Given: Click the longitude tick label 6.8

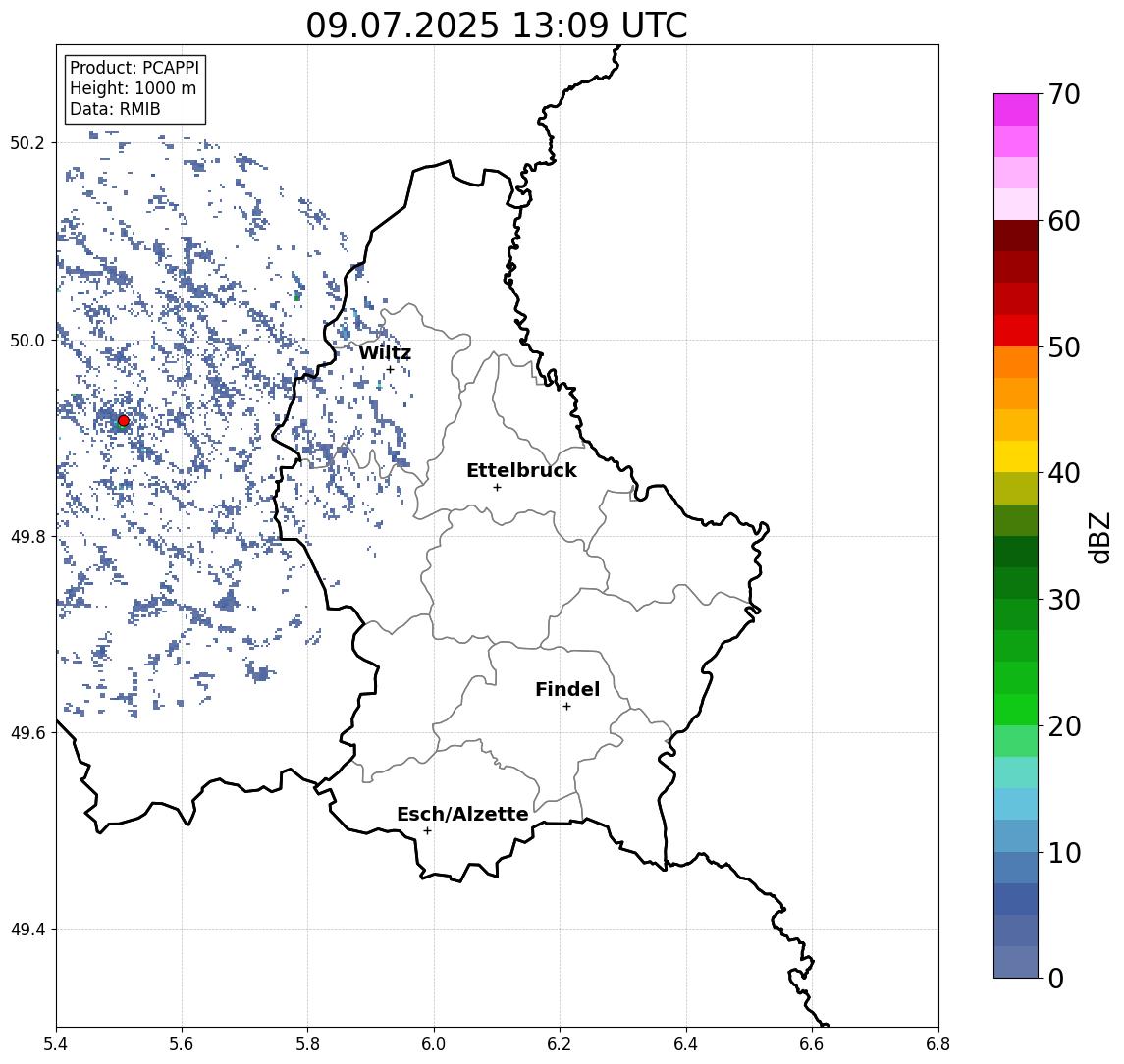Looking at the screenshot, I should point(938,1044).
